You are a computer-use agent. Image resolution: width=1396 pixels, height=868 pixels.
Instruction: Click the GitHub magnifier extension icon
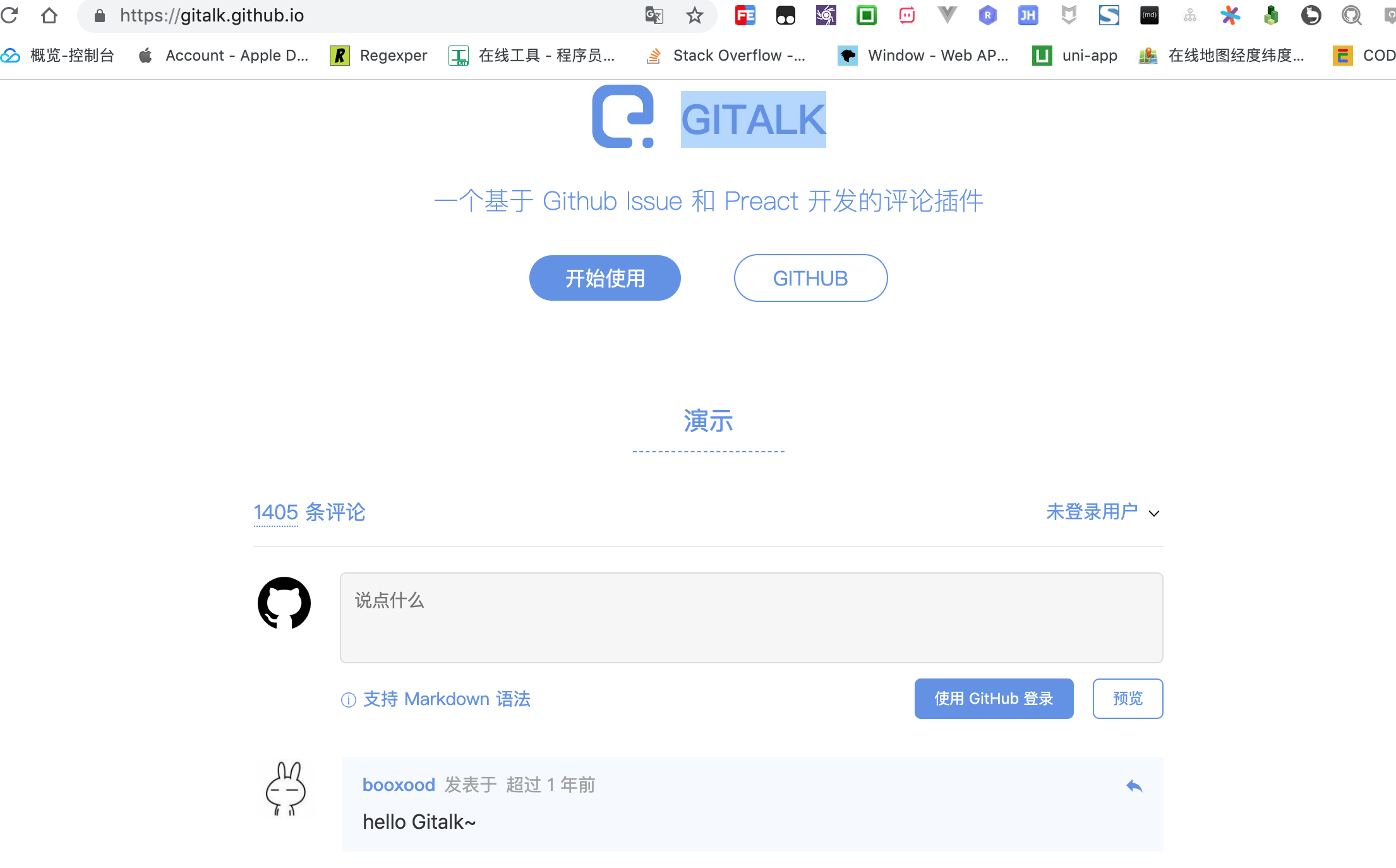click(x=1351, y=15)
